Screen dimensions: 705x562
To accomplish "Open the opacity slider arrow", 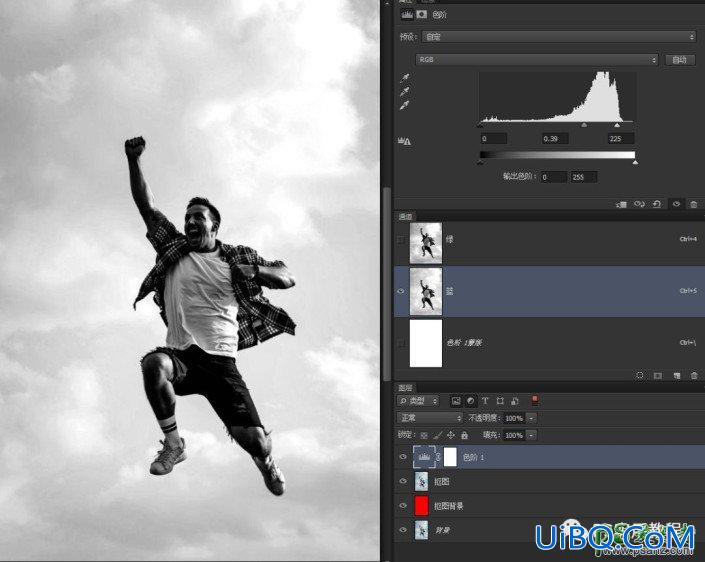I will coord(531,418).
